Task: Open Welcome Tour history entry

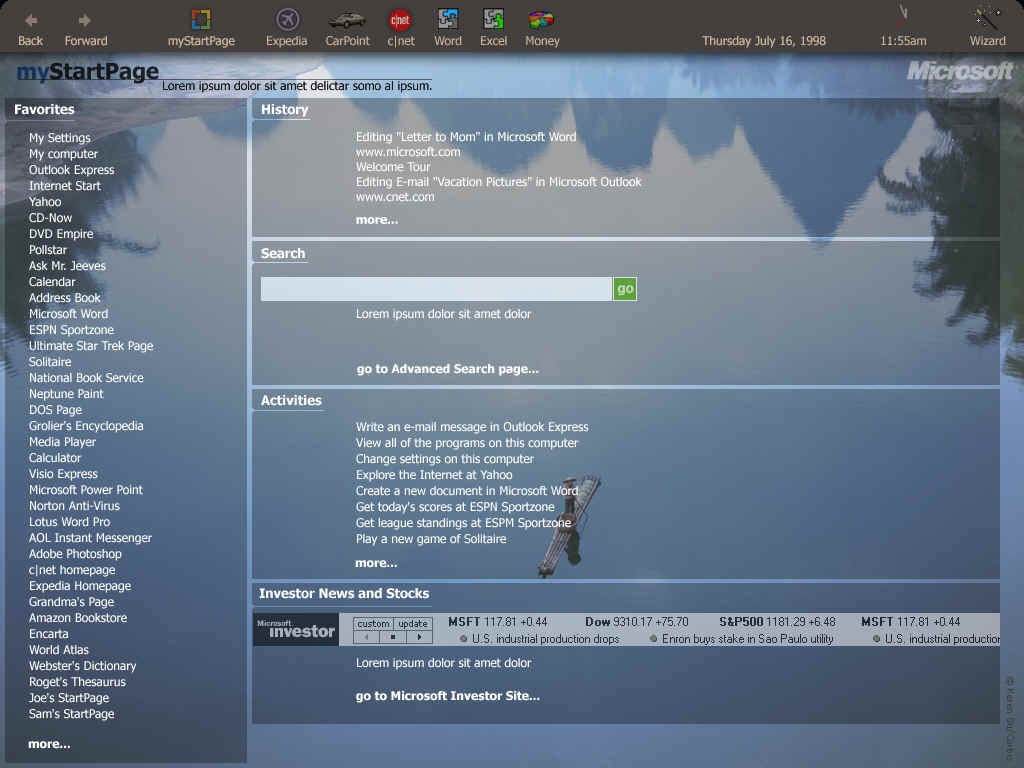Action: 392,167
